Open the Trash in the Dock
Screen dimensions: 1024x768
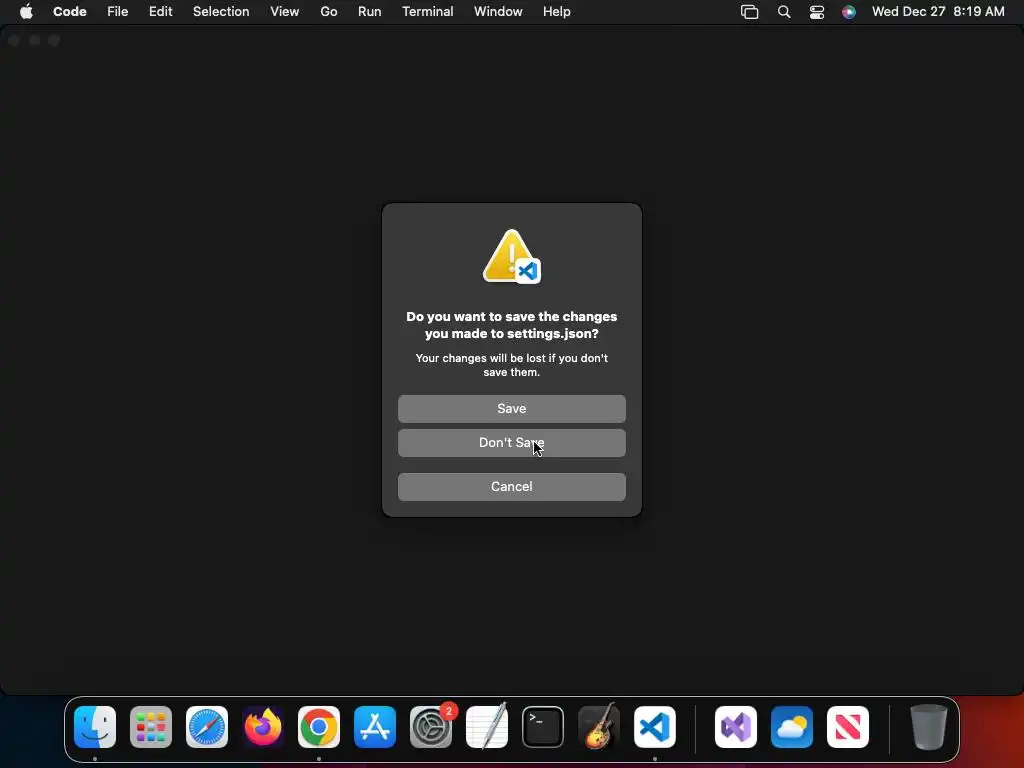pos(929,727)
